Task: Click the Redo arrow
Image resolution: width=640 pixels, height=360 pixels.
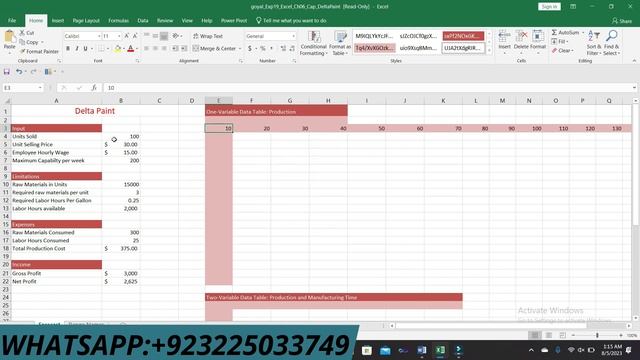Action: pos(33,72)
